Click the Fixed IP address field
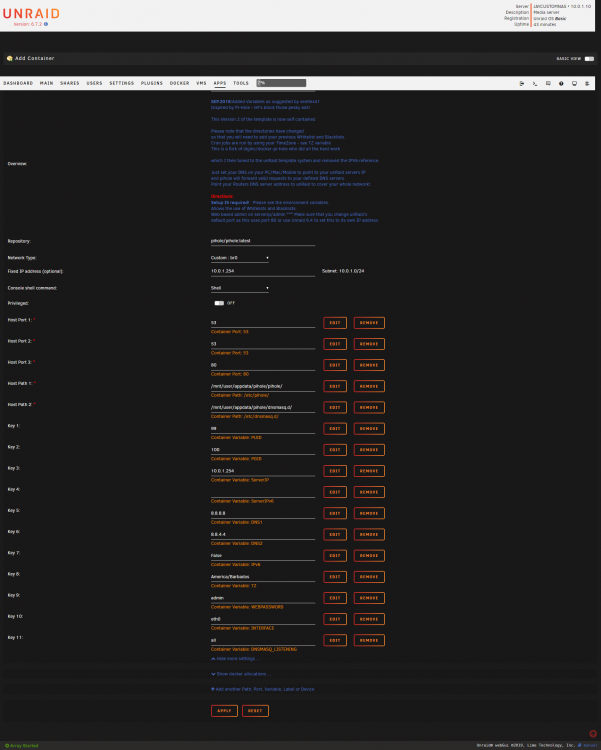Image resolution: width=601 pixels, height=750 pixels. tap(263, 271)
